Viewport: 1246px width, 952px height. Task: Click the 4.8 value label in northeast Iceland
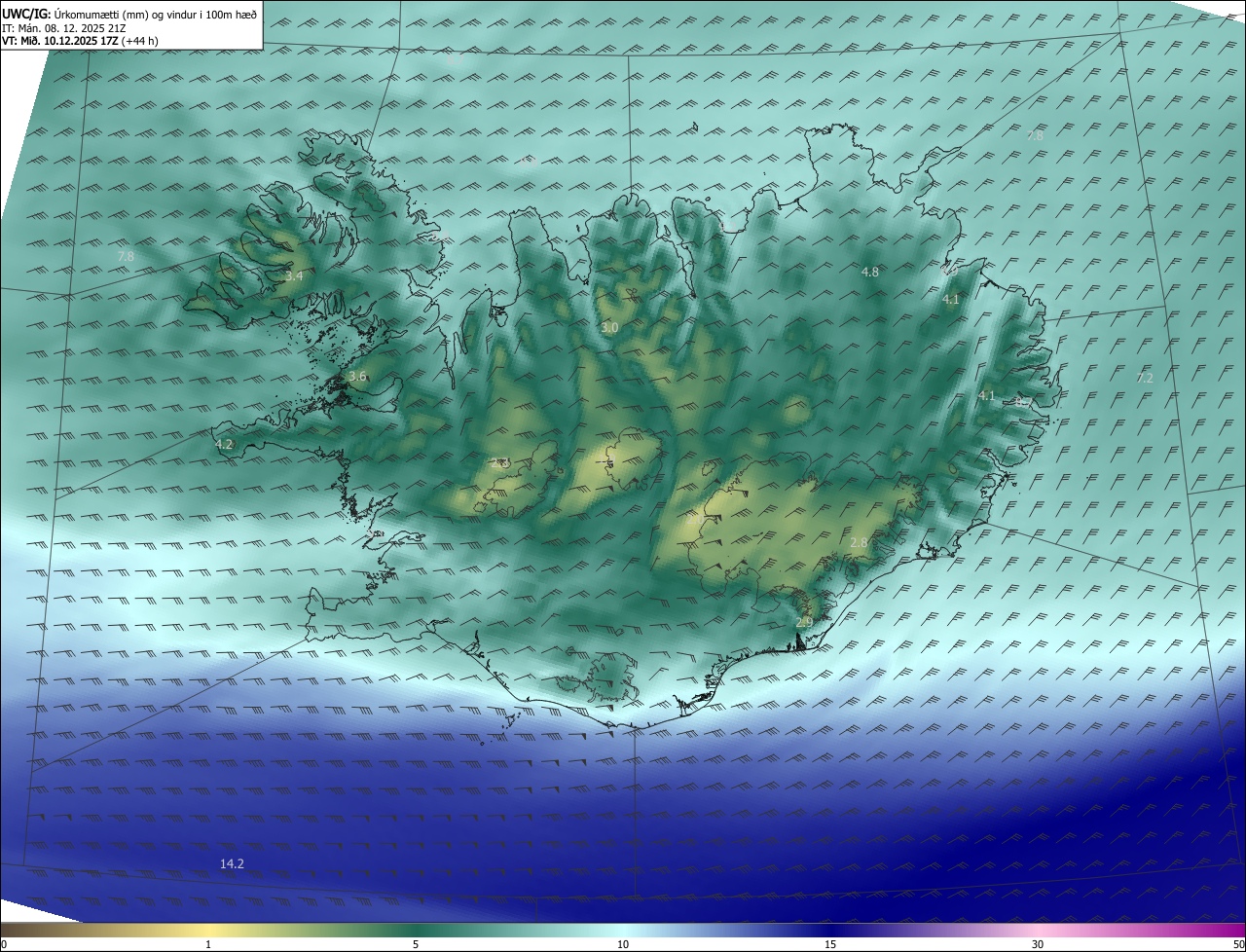(x=870, y=273)
